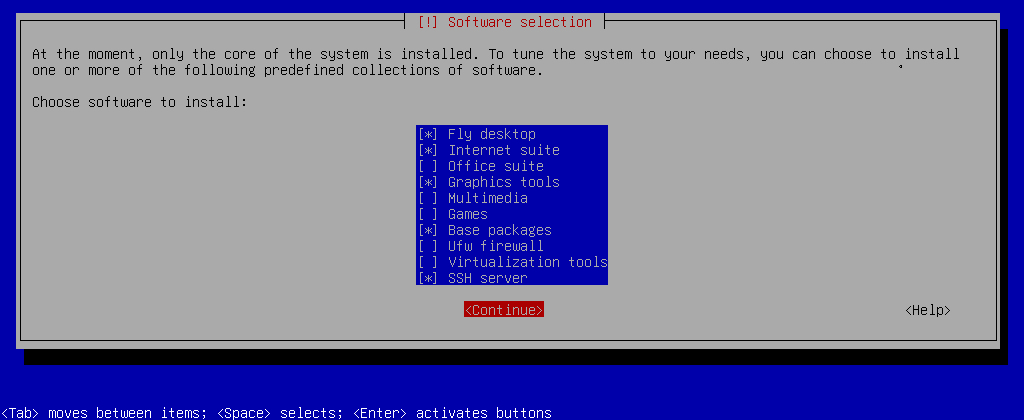Select the Virtualization tools checkbox
1024x420 pixels.
point(428,262)
